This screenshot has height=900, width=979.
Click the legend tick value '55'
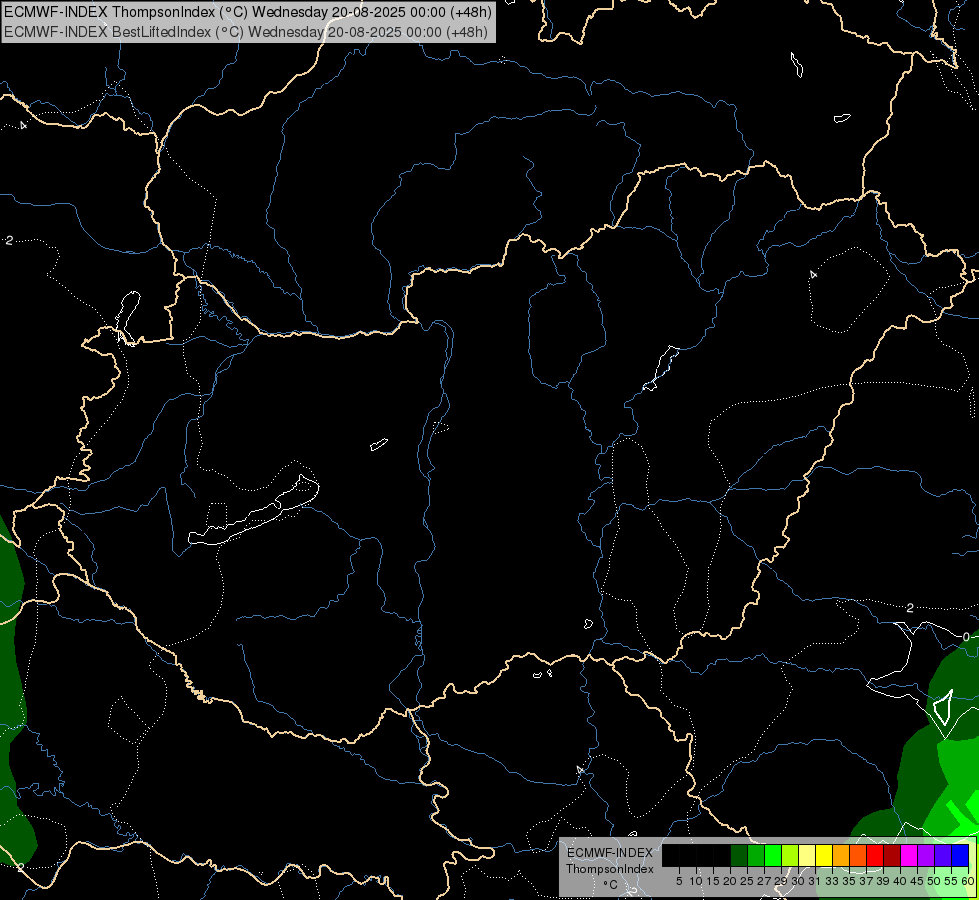coord(951,881)
